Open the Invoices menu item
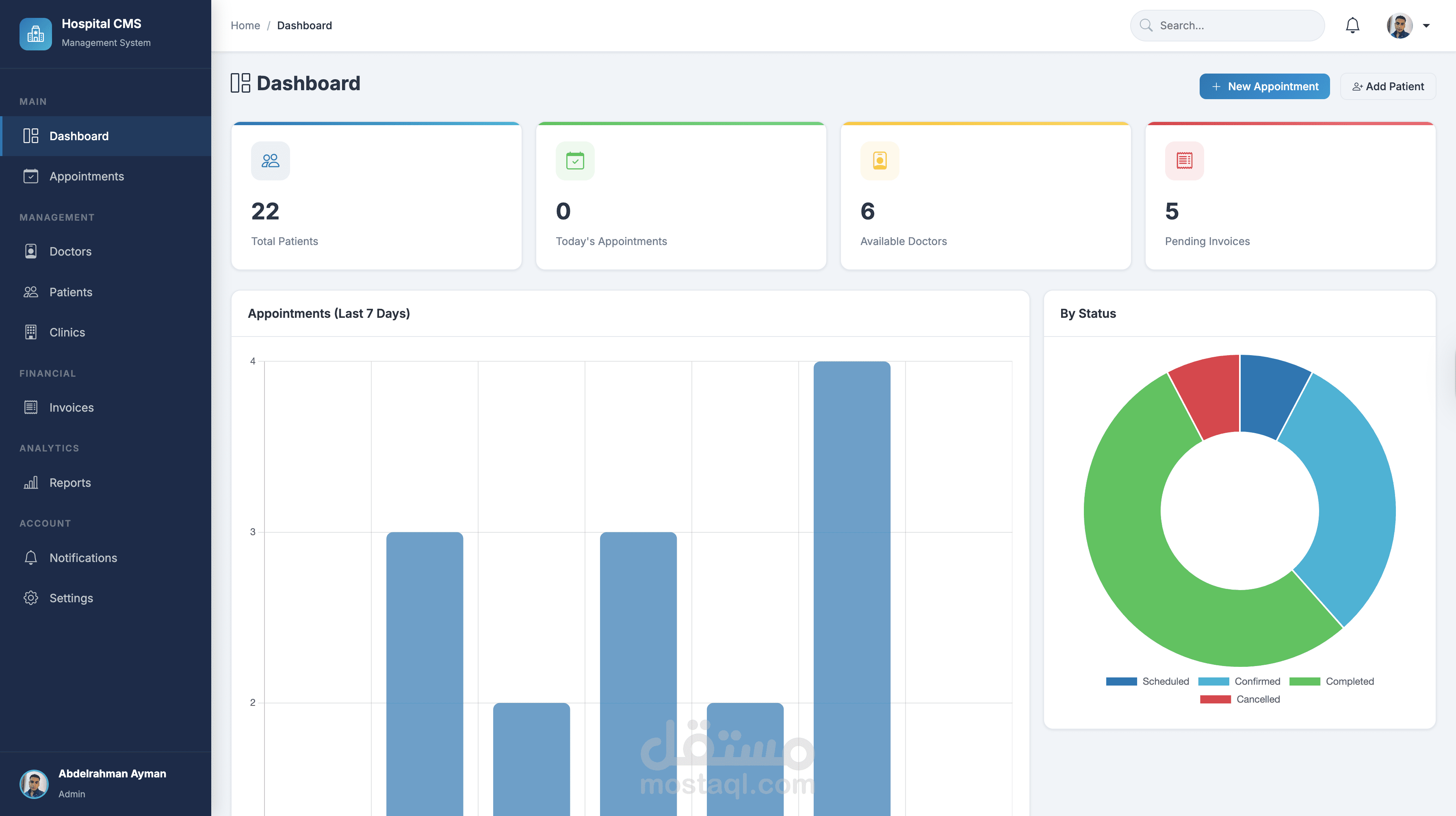Screen dimensions: 1456x816 coord(106,407)
